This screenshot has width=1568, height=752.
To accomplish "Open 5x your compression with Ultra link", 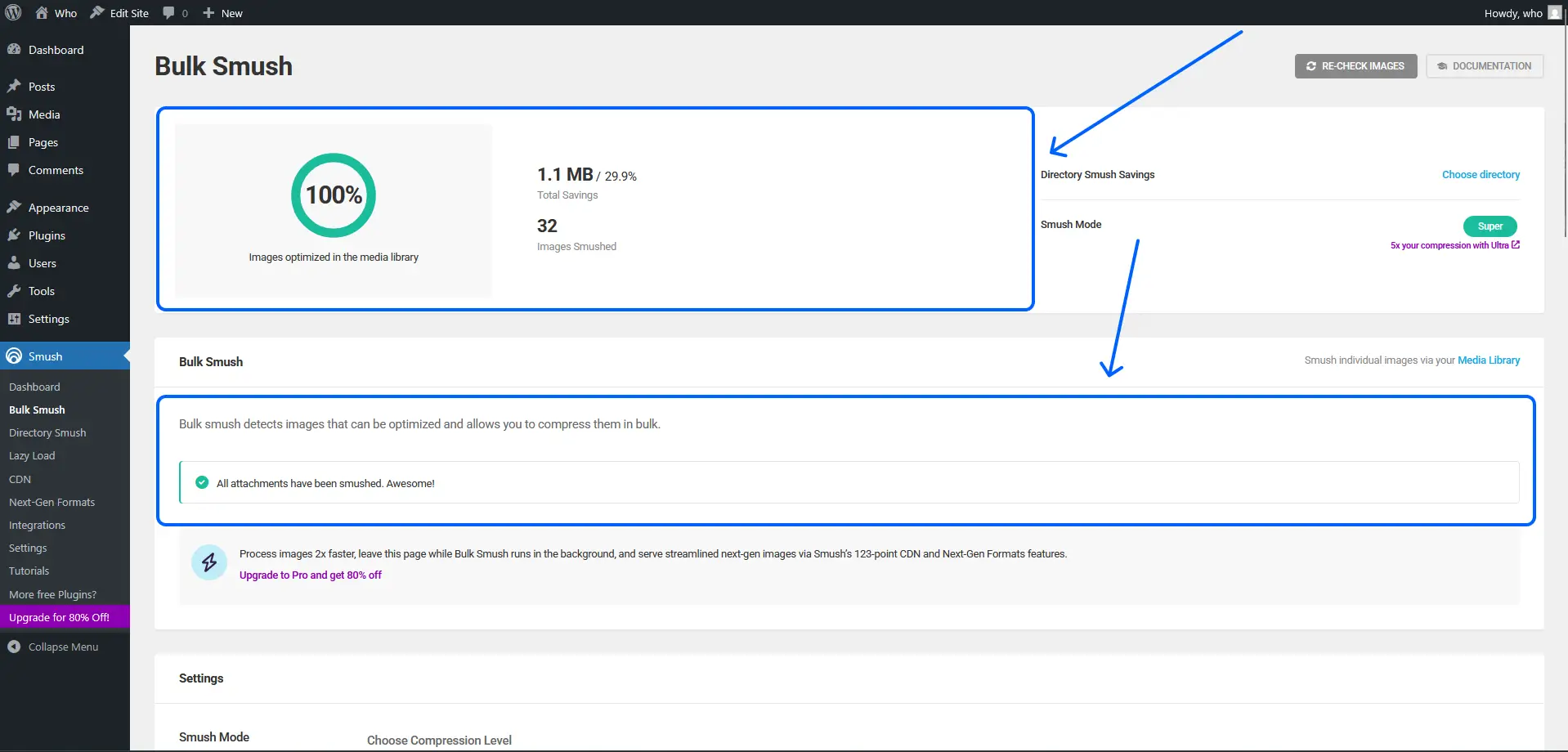I will (1454, 245).
